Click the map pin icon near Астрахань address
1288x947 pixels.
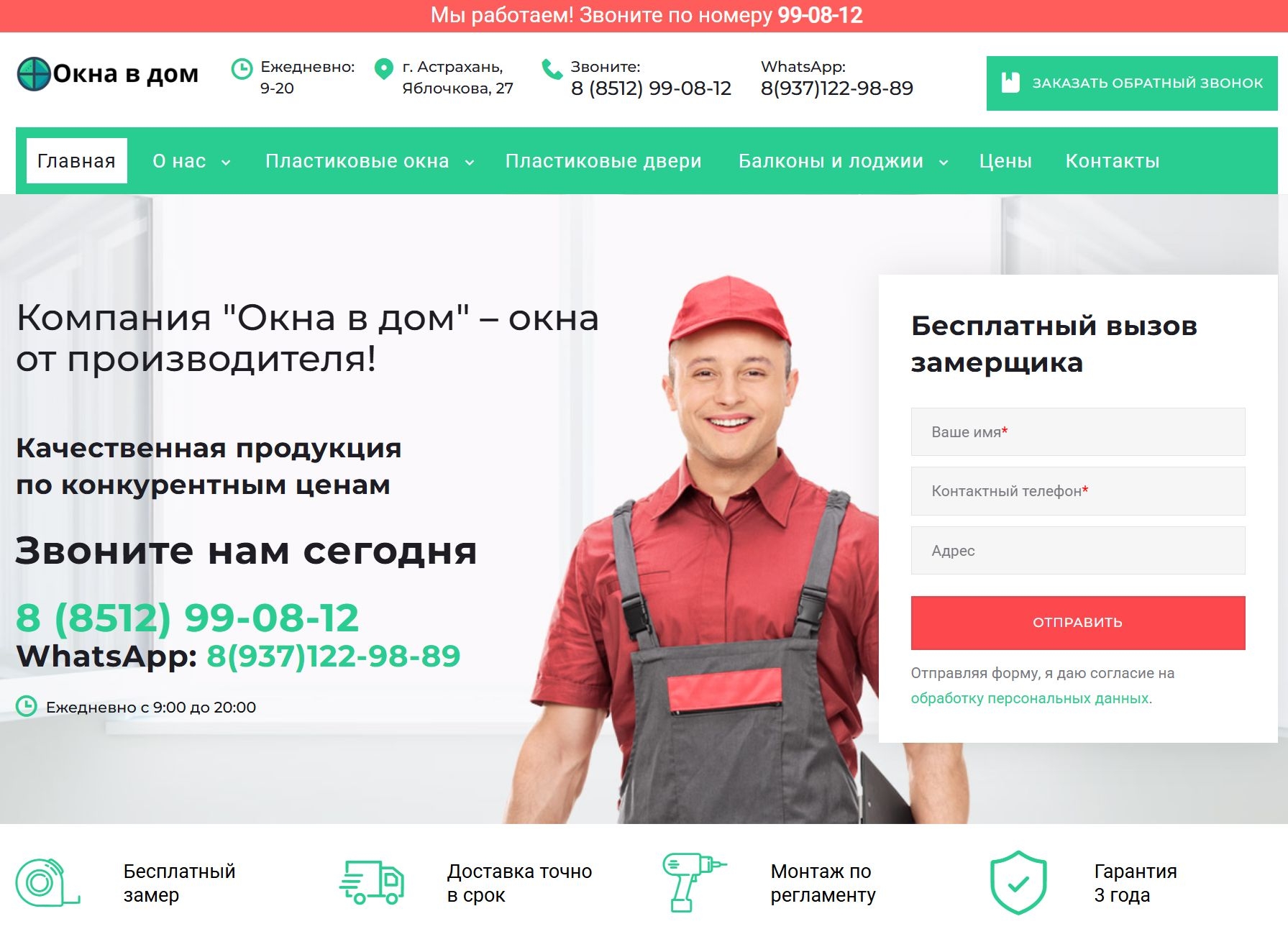384,69
